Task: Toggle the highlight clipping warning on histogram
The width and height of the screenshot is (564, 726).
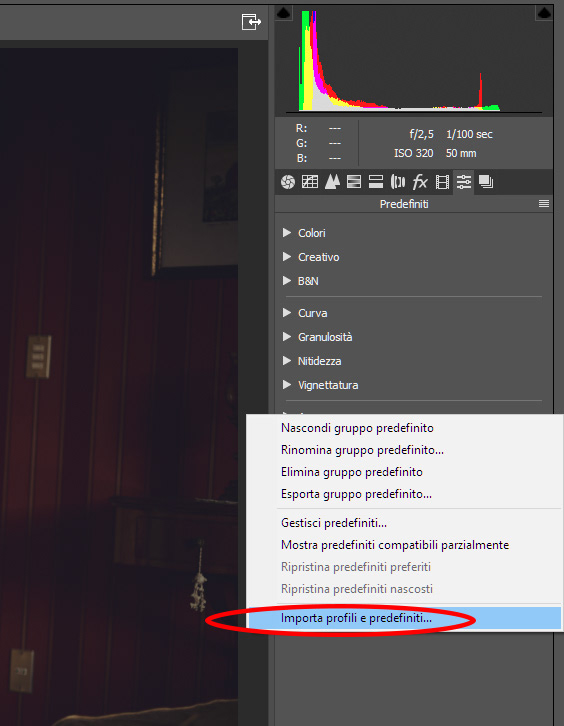Action: click(544, 13)
